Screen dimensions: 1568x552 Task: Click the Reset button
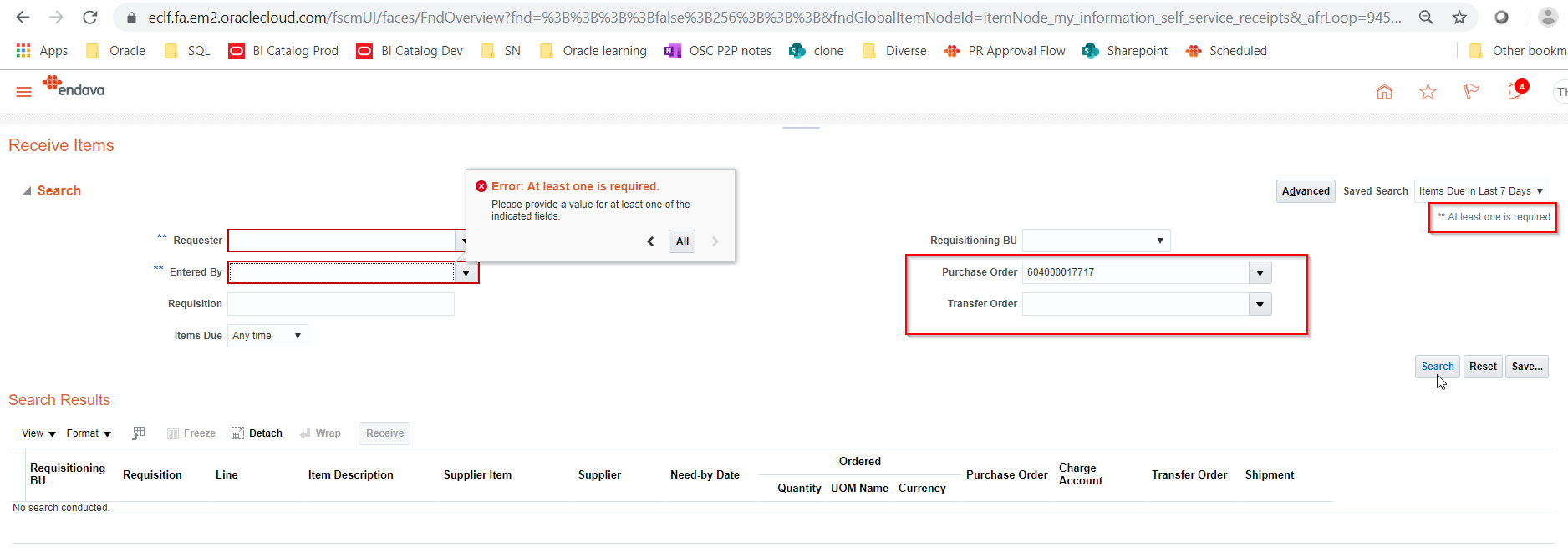(1483, 367)
